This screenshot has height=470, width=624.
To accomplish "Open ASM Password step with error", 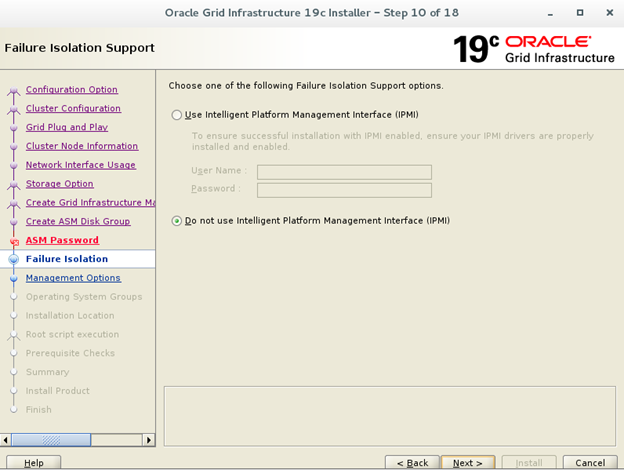I will (62, 240).
